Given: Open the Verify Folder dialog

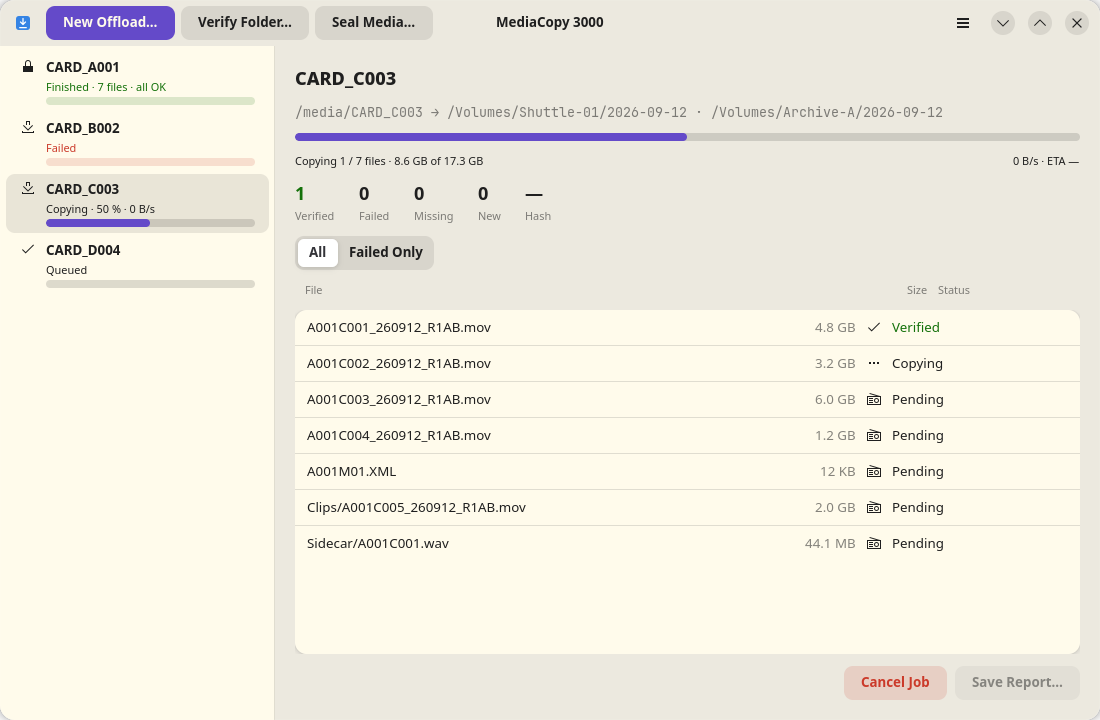Looking at the screenshot, I should (245, 22).
